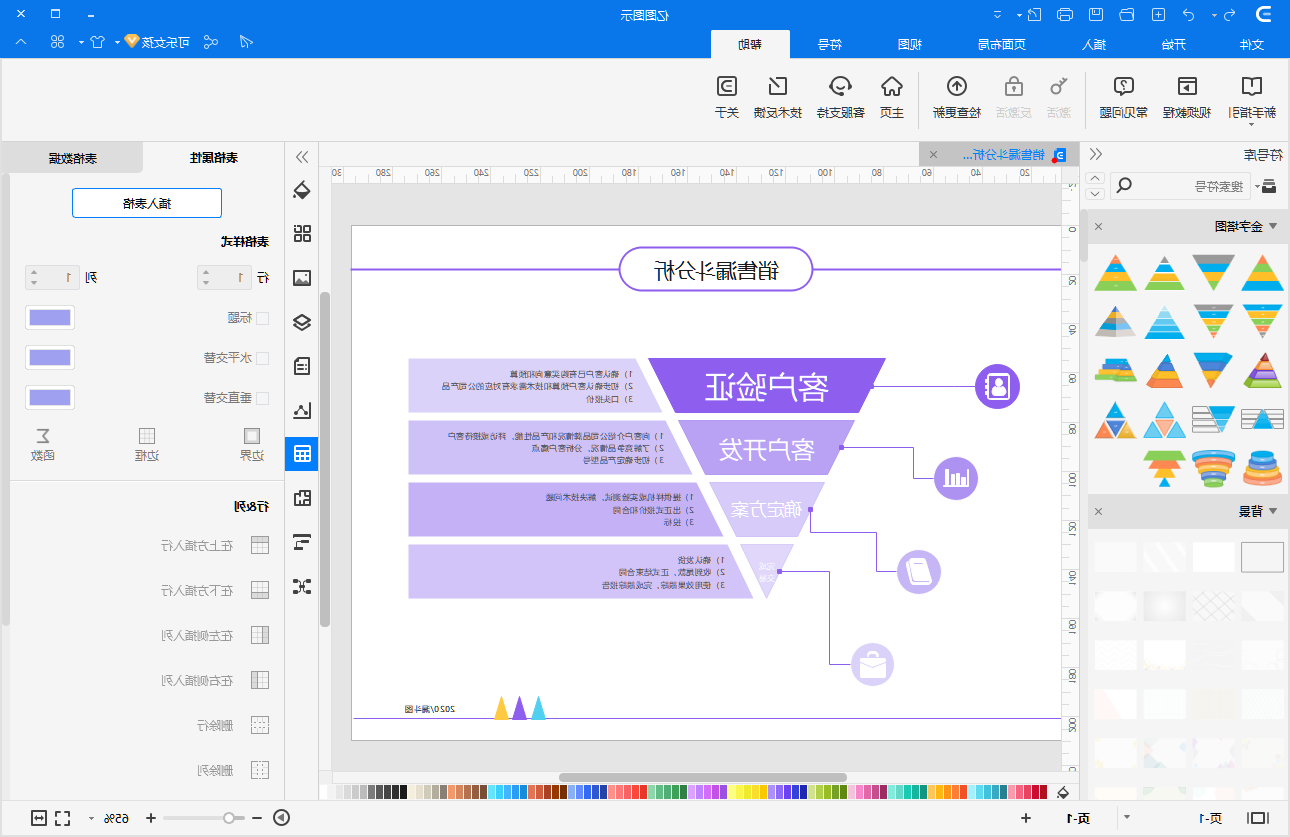Click 在左侧插入列
The height and width of the screenshot is (837, 1290).
(x=215, y=635)
